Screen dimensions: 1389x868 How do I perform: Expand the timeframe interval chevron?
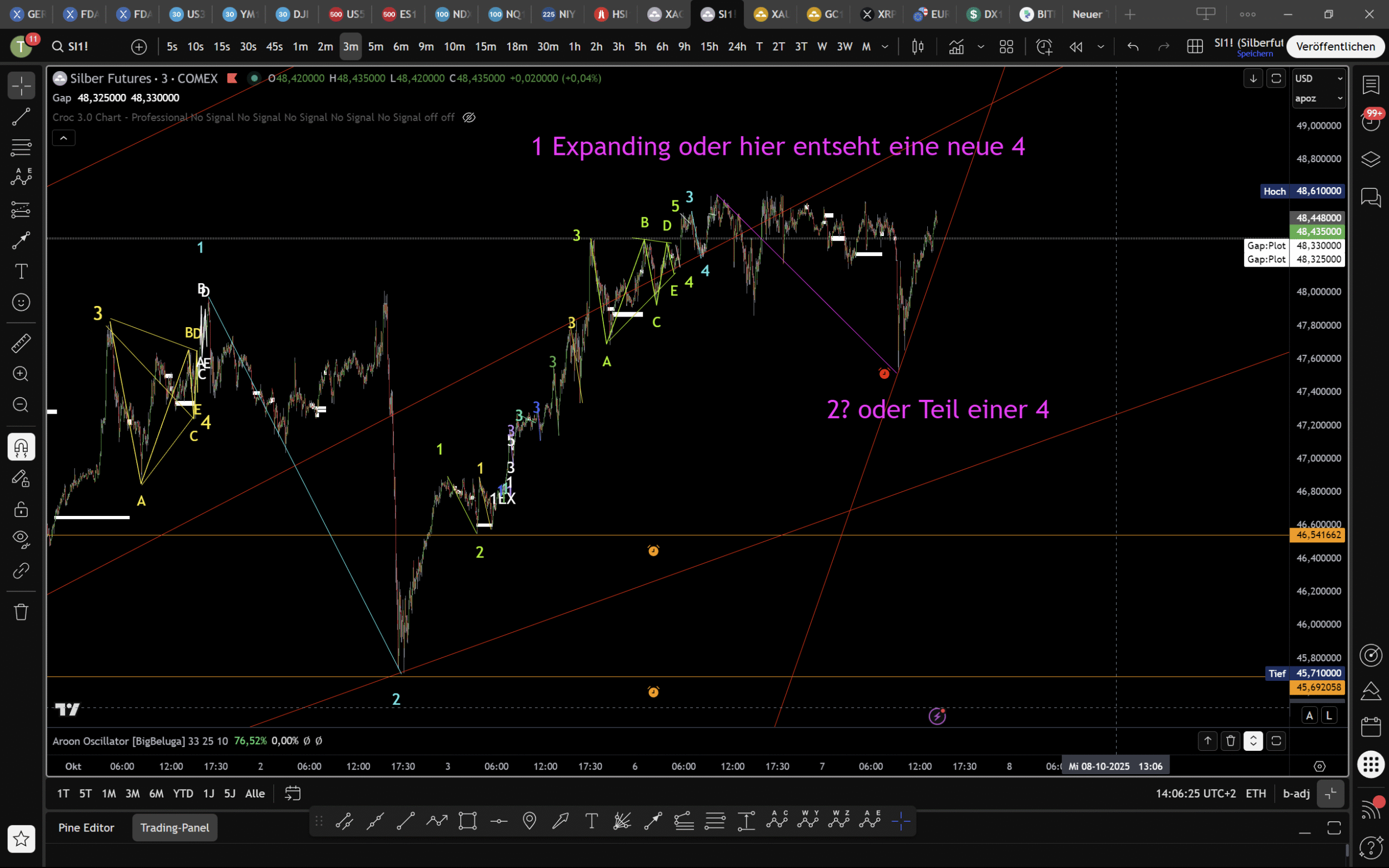(x=885, y=47)
